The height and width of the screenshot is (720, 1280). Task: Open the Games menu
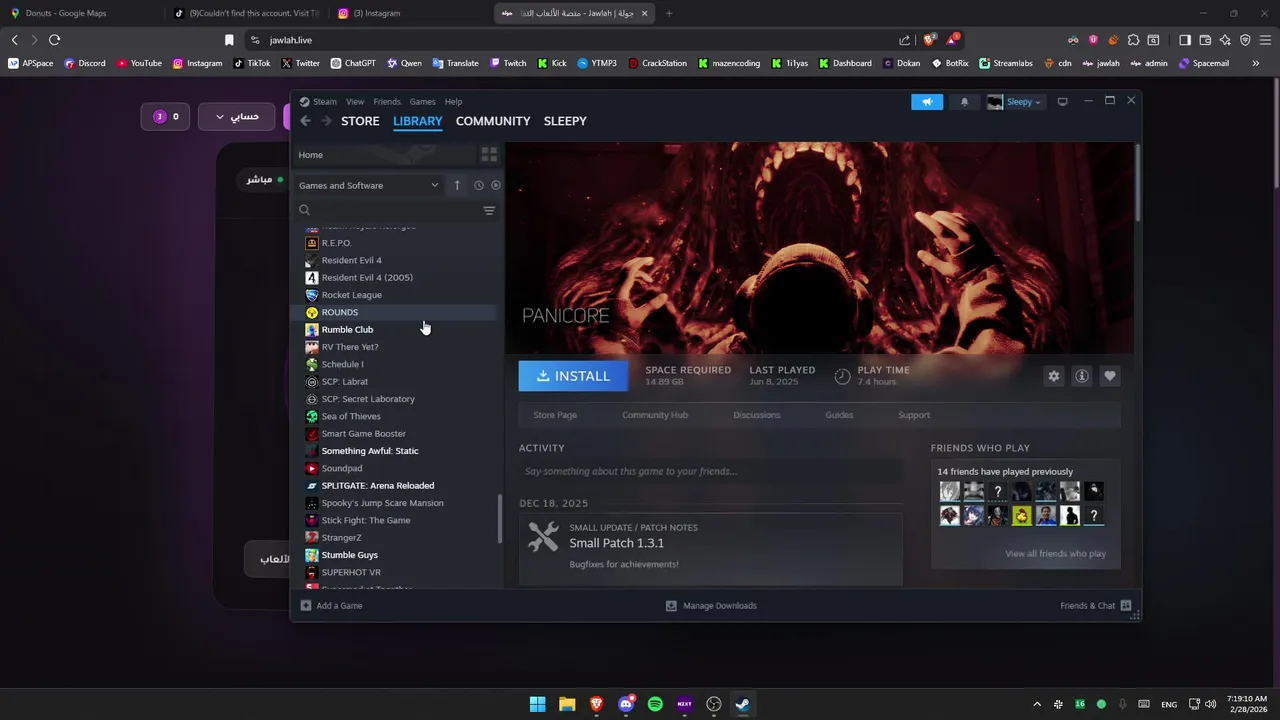422,102
